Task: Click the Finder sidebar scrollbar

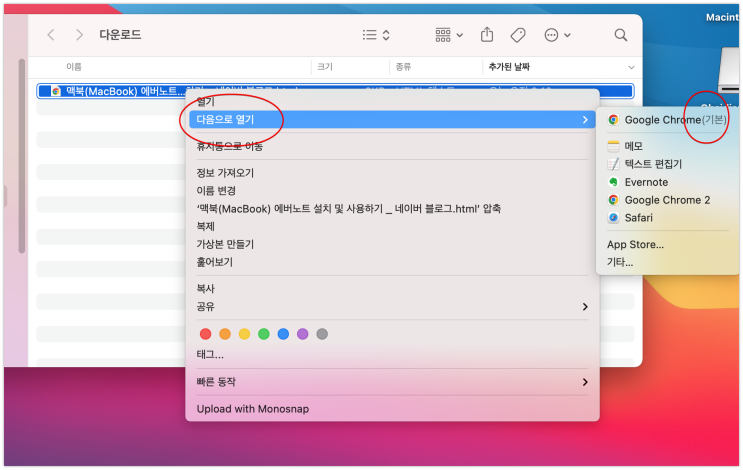Action: tap(21, 156)
